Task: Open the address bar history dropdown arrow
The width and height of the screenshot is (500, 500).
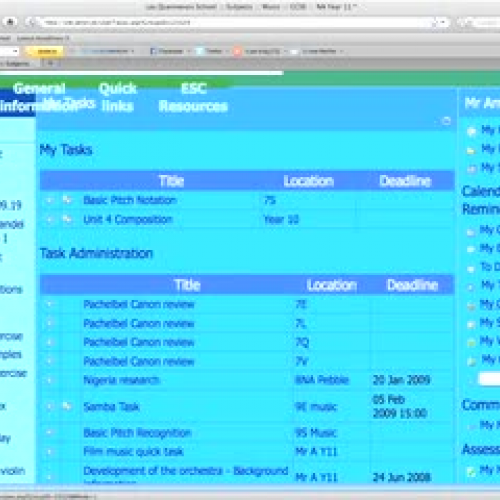Action: click(443, 23)
